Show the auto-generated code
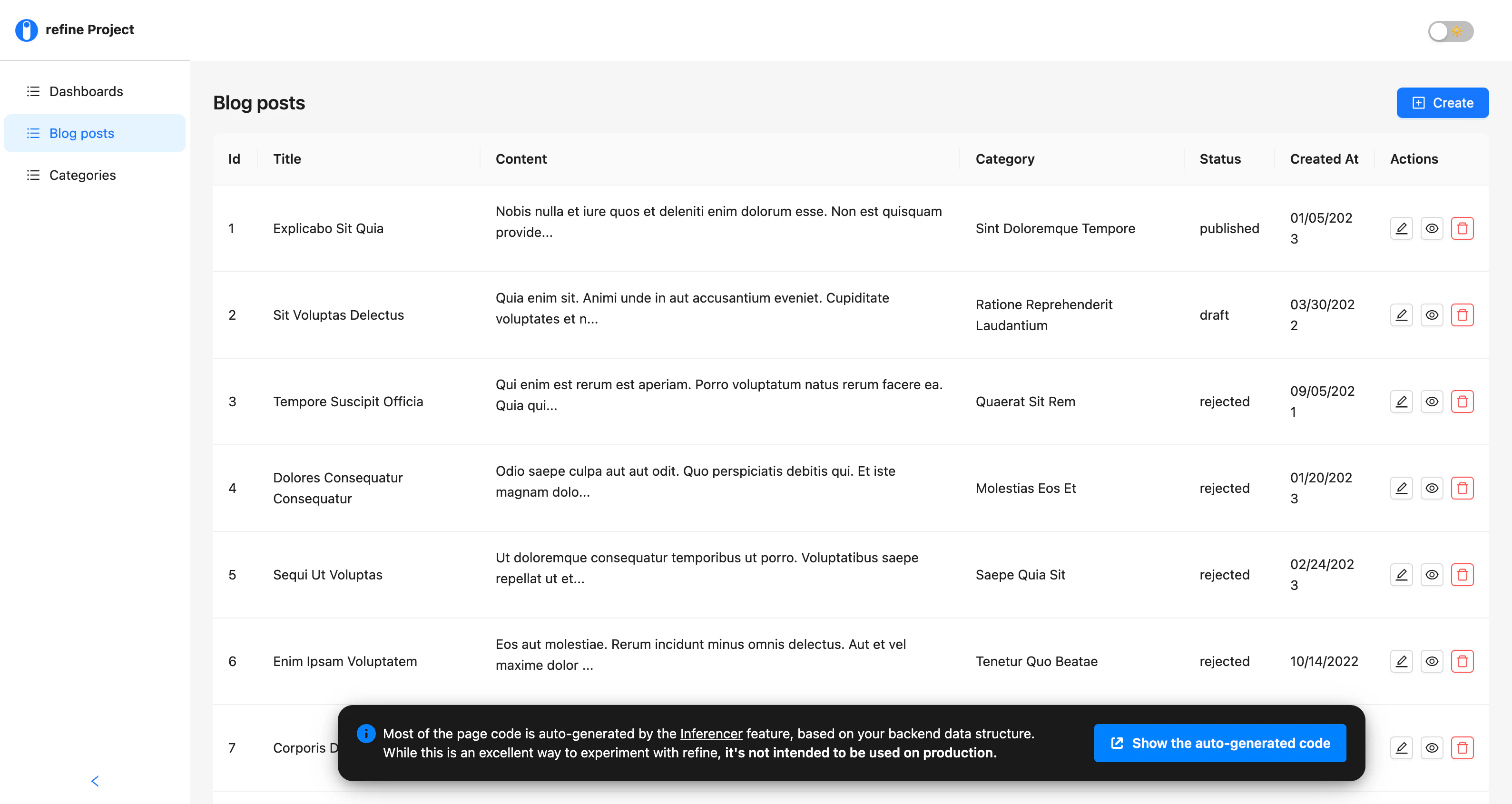Viewport: 1512px width, 804px height. tap(1220, 743)
